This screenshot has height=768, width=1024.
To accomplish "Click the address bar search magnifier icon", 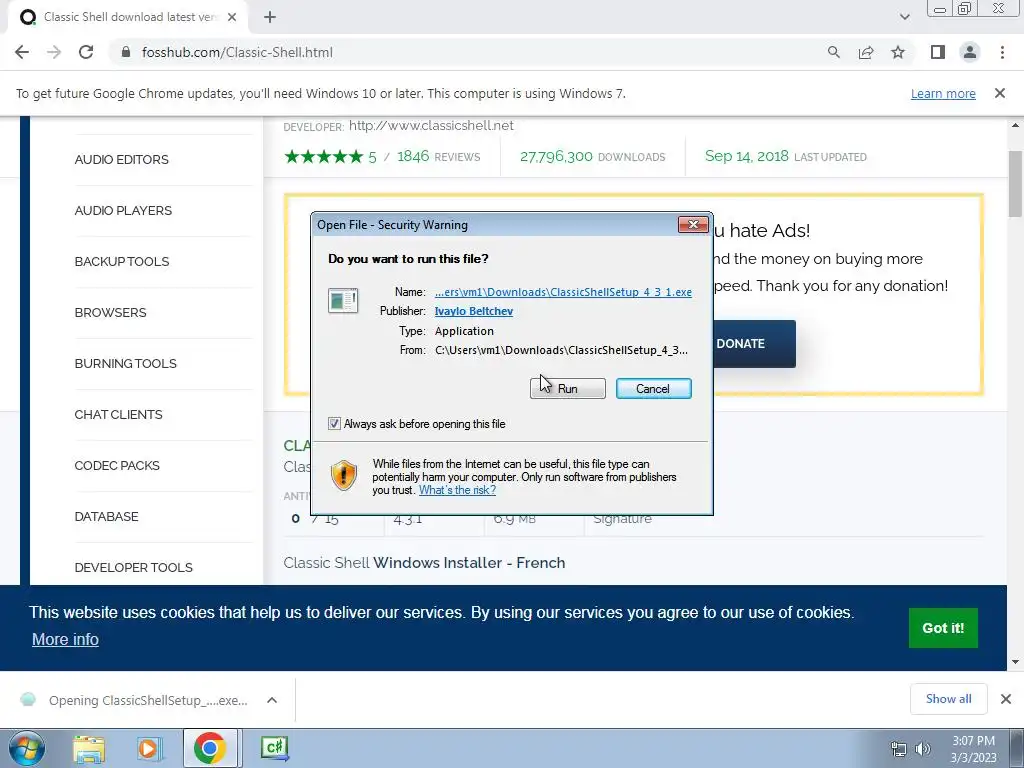I will pyautogui.click(x=834, y=52).
